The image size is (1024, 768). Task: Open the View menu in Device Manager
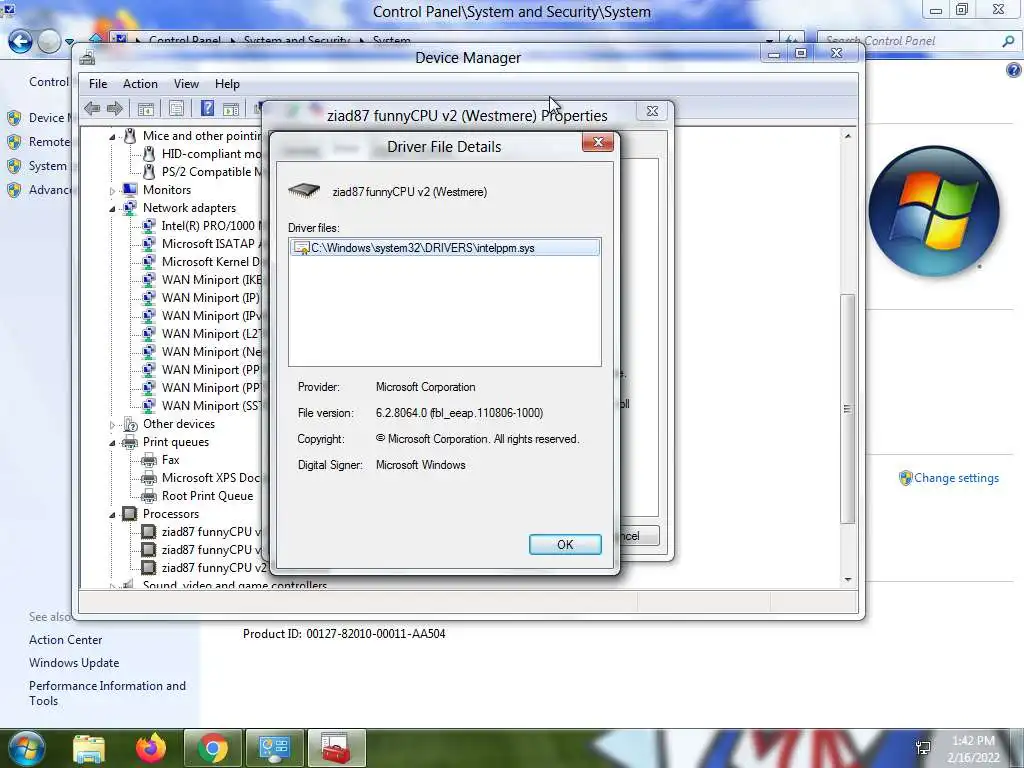click(x=186, y=84)
